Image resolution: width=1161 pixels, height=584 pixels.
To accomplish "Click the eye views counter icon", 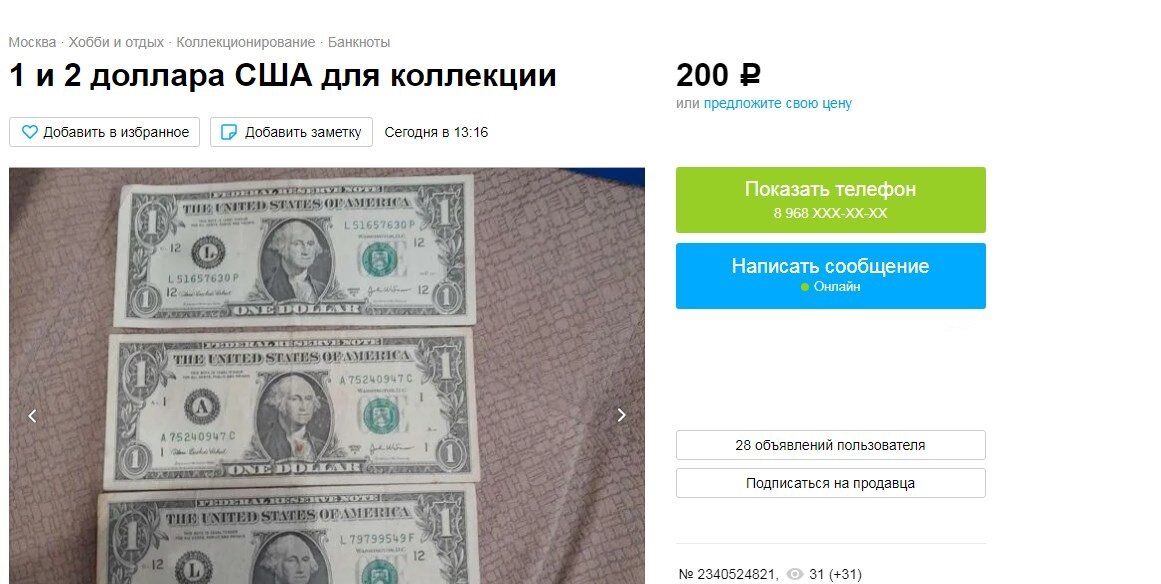I will [794, 574].
